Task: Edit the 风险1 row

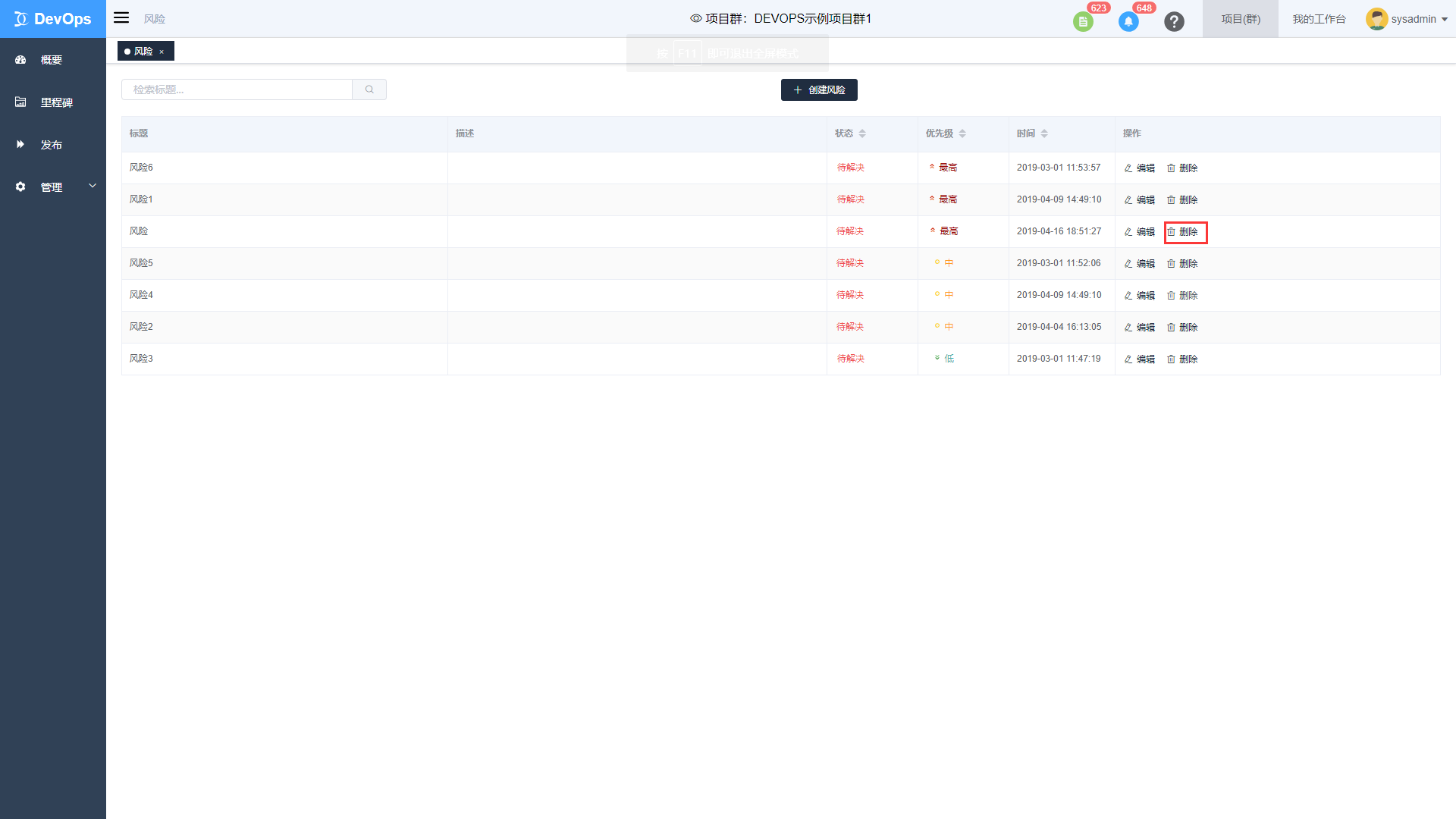Action: pos(1139,200)
